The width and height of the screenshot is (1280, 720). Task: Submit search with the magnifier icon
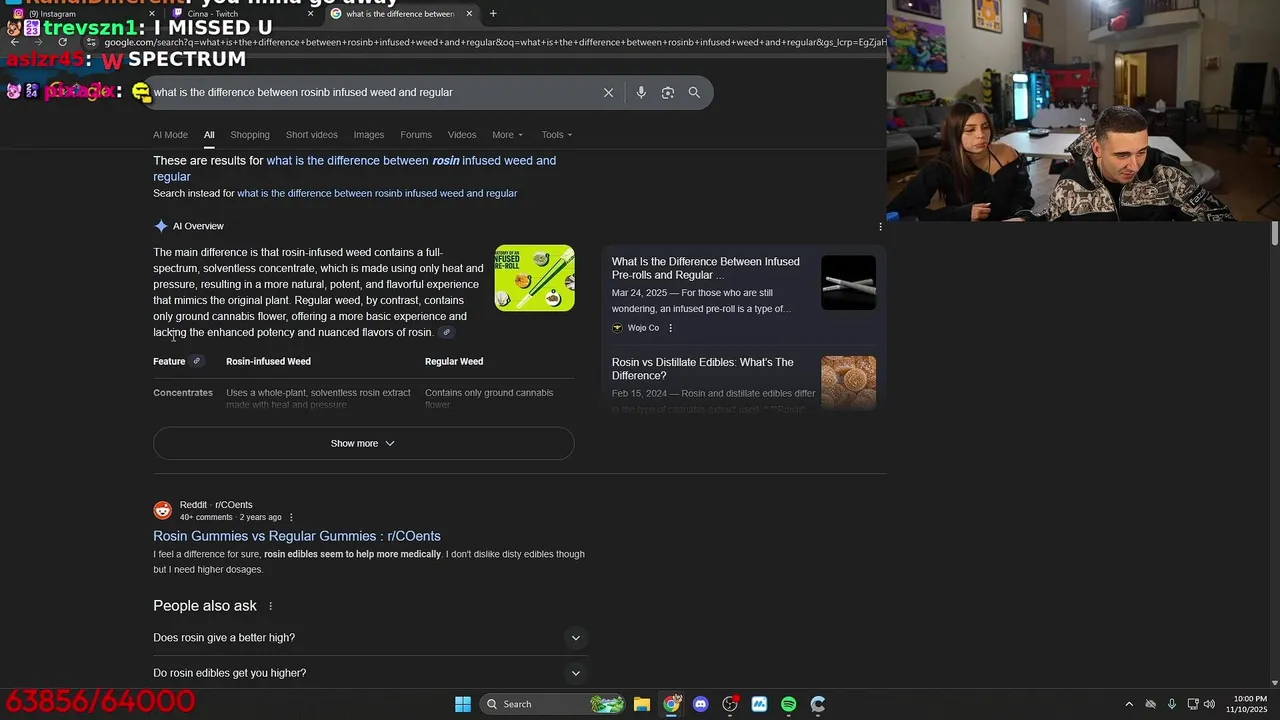point(694,92)
